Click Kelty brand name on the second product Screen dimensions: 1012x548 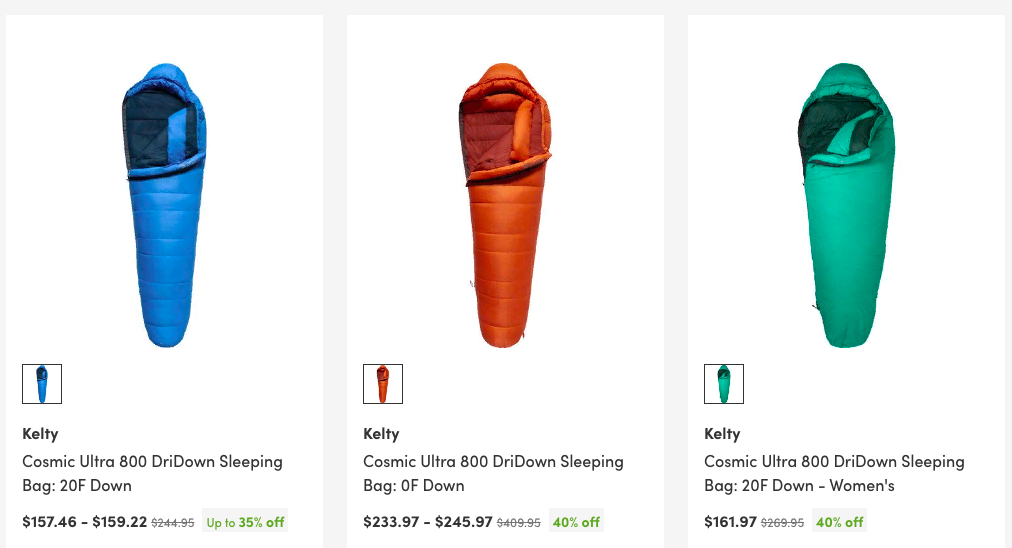tap(381, 433)
